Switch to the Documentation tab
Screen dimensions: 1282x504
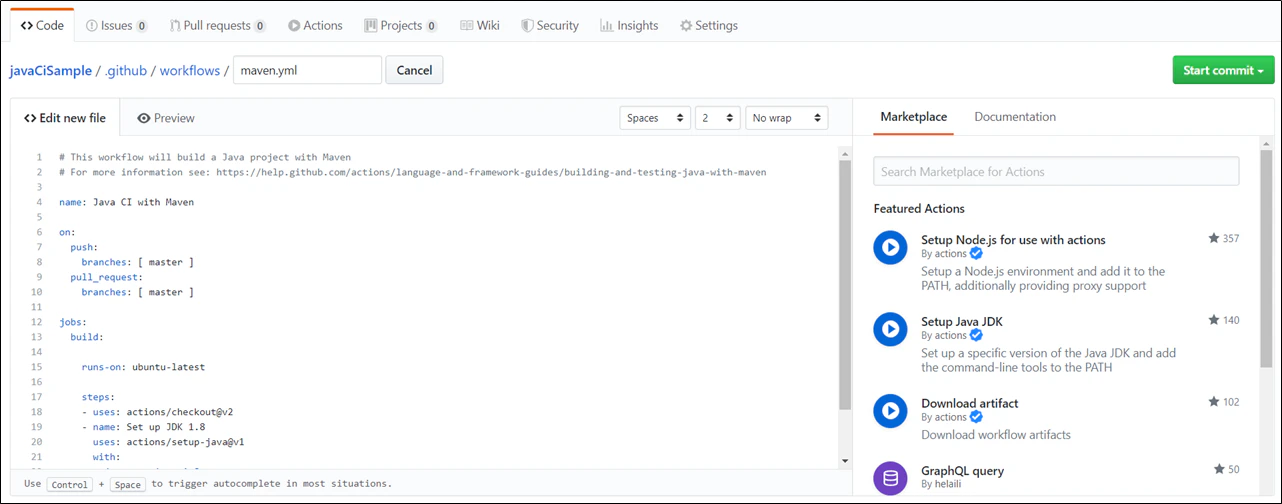1015,117
